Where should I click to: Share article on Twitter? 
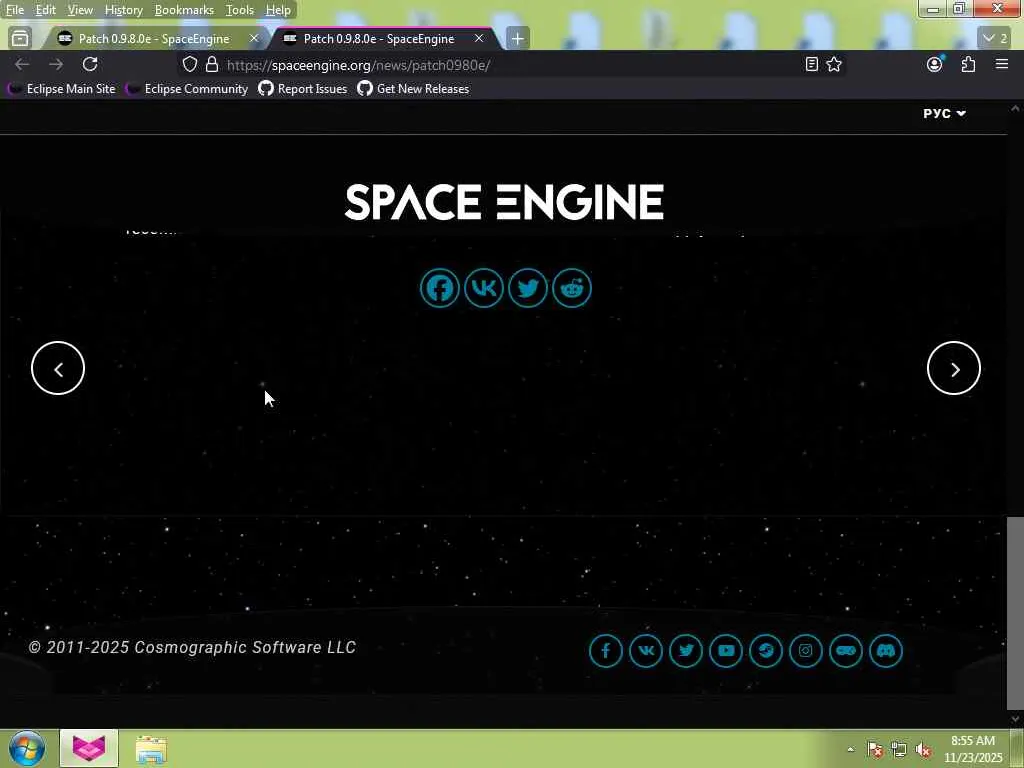coord(528,288)
